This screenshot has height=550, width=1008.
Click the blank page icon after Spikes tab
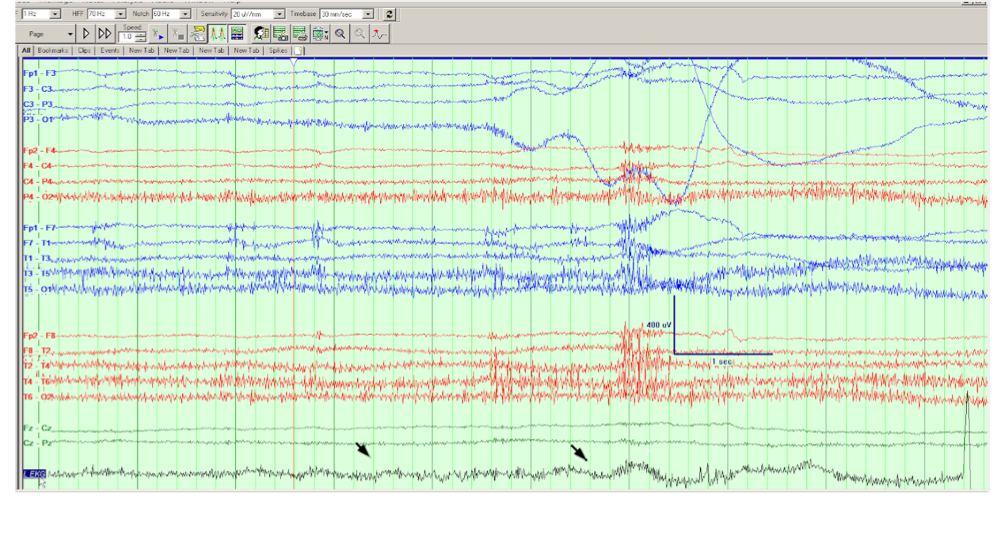[x=297, y=50]
